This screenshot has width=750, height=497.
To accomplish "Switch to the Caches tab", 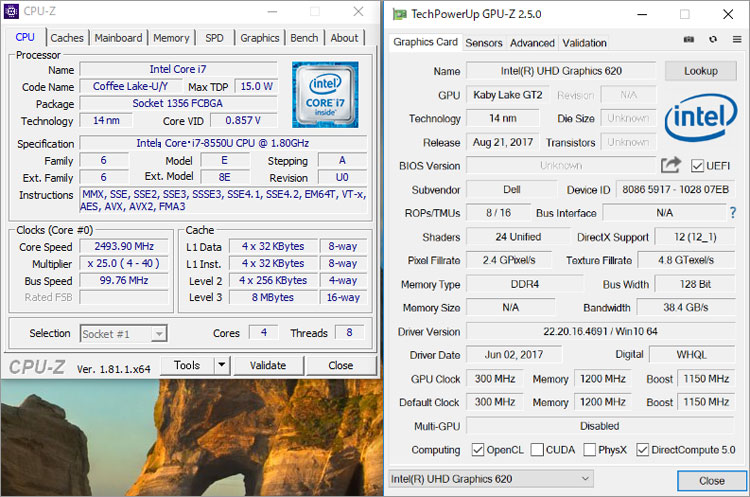I will pos(67,38).
